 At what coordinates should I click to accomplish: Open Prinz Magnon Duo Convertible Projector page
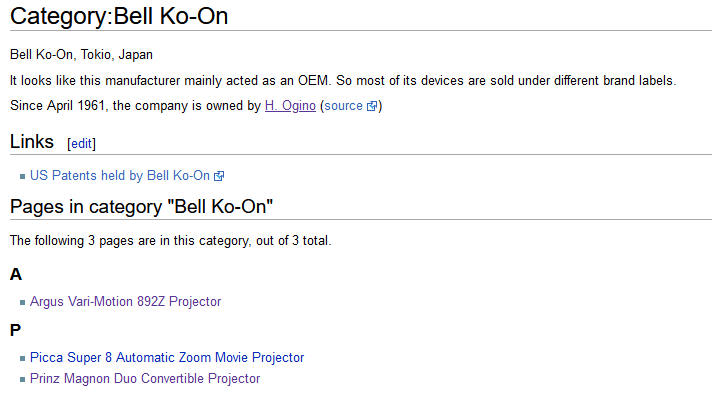(145, 379)
